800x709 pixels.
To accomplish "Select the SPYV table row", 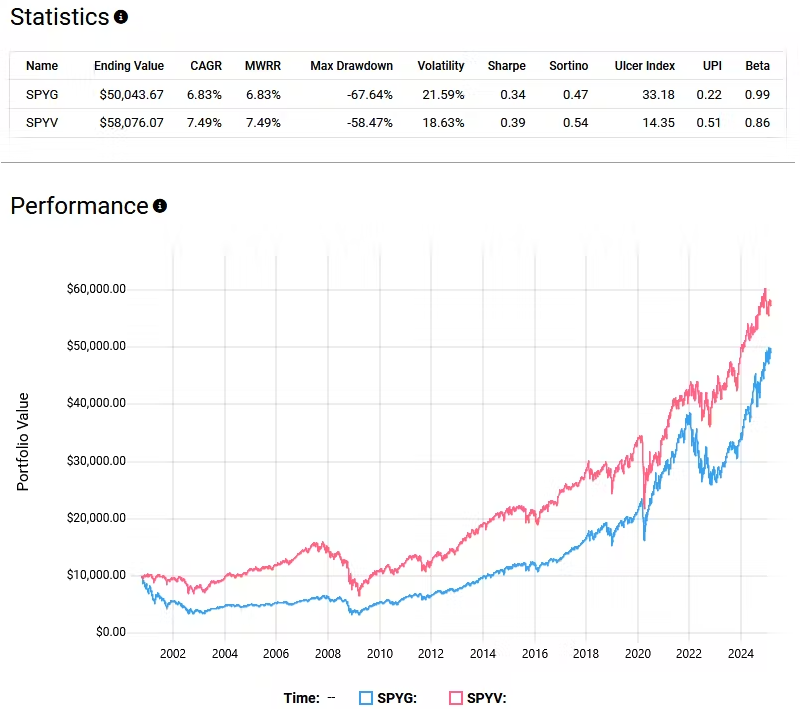I will coord(396,123).
